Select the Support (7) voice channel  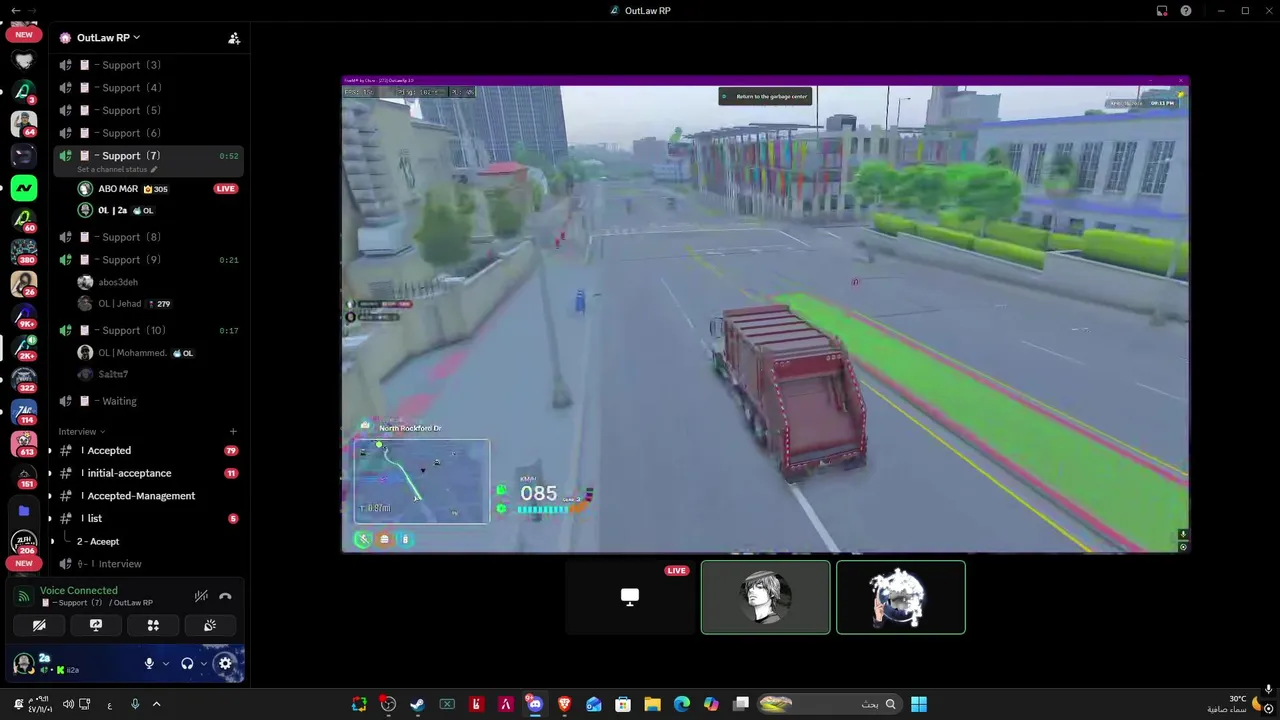coord(148,156)
